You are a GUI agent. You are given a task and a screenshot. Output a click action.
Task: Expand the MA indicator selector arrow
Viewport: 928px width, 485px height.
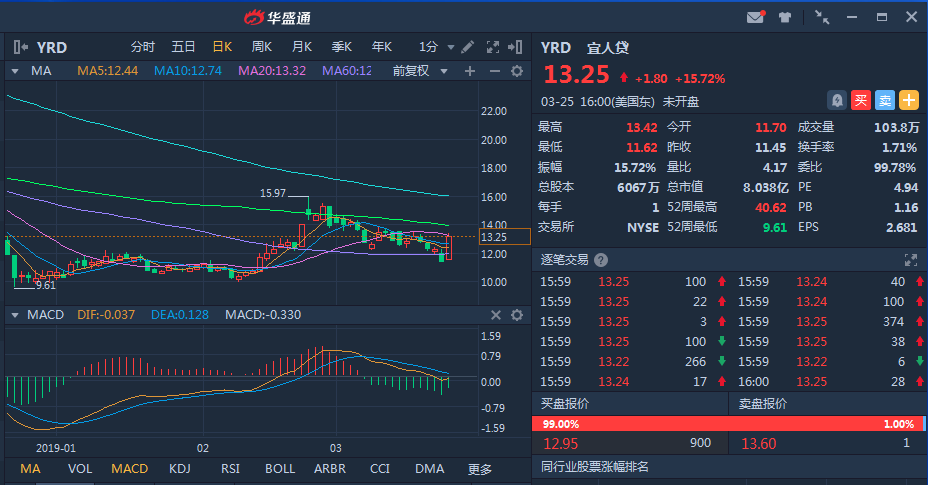15,71
